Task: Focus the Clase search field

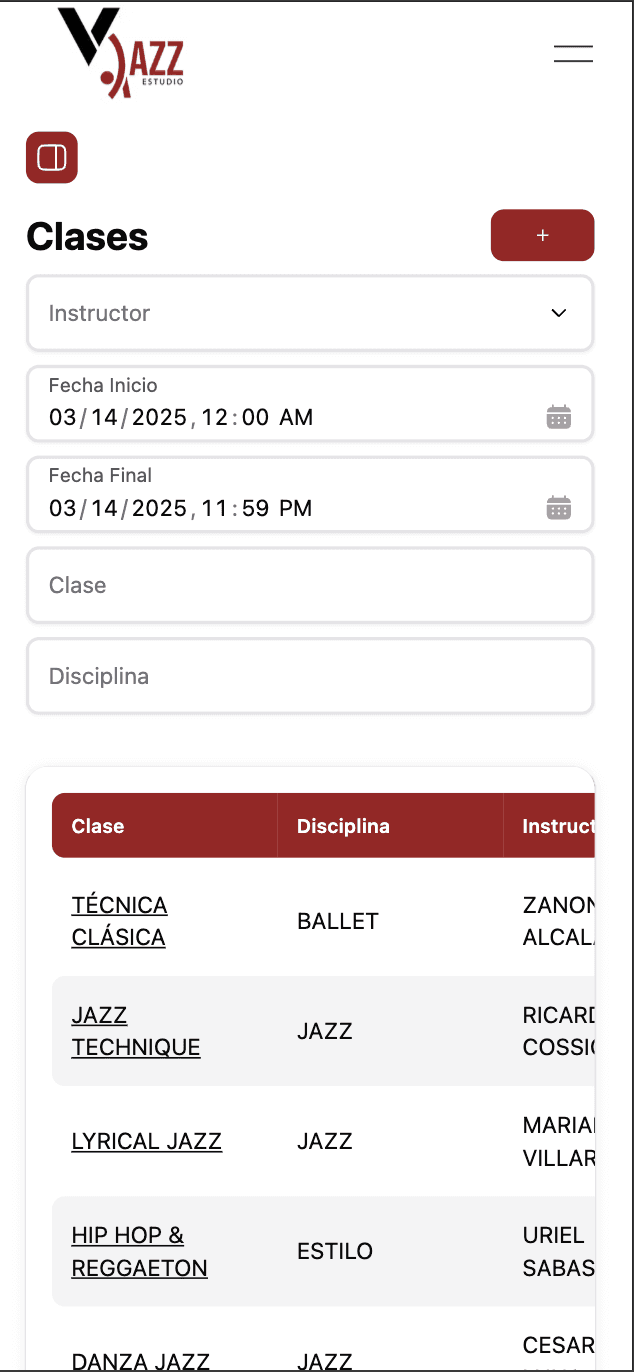Action: click(310, 585)
